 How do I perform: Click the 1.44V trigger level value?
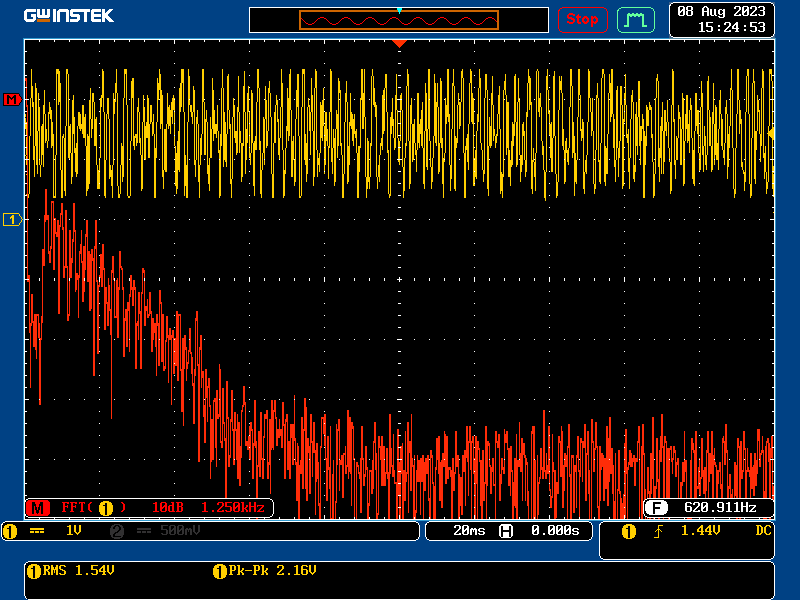coord(701,531)
